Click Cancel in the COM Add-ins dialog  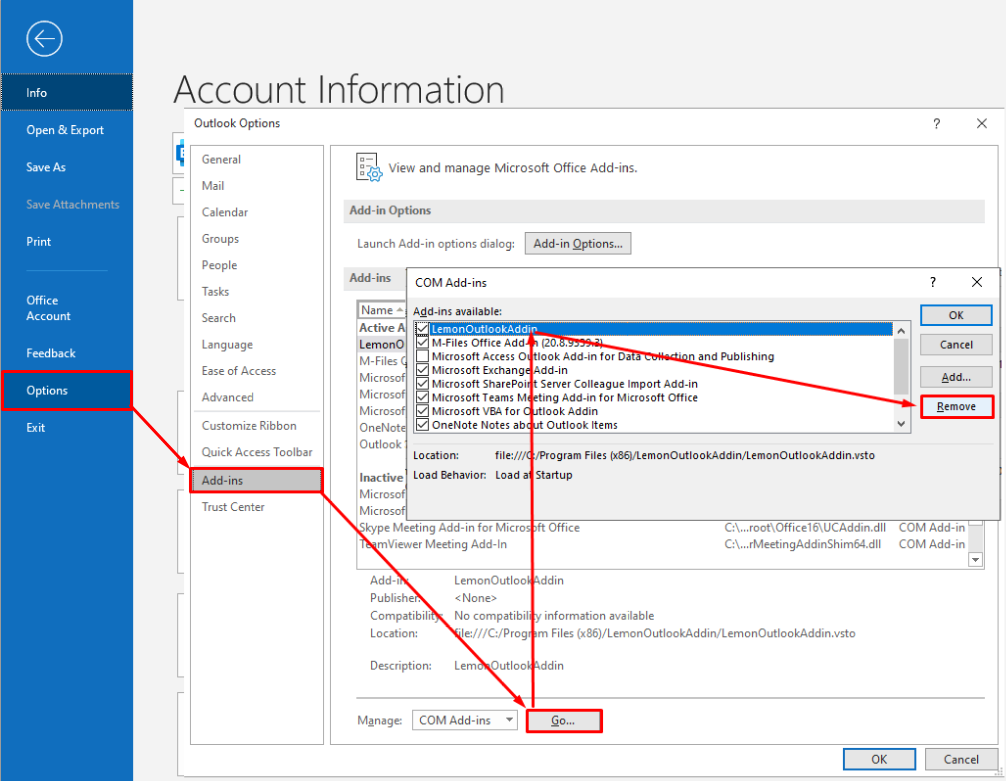tap(956, 345)
